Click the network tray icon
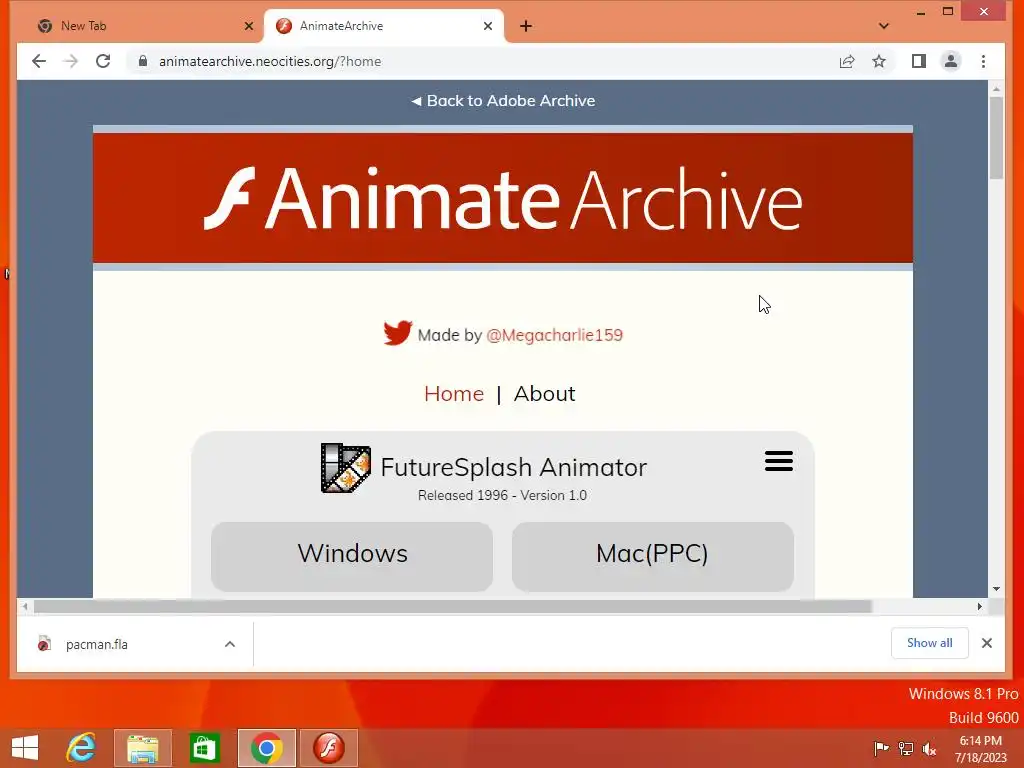The width and height of the screenshot is (1024, 768). [906, 748]
